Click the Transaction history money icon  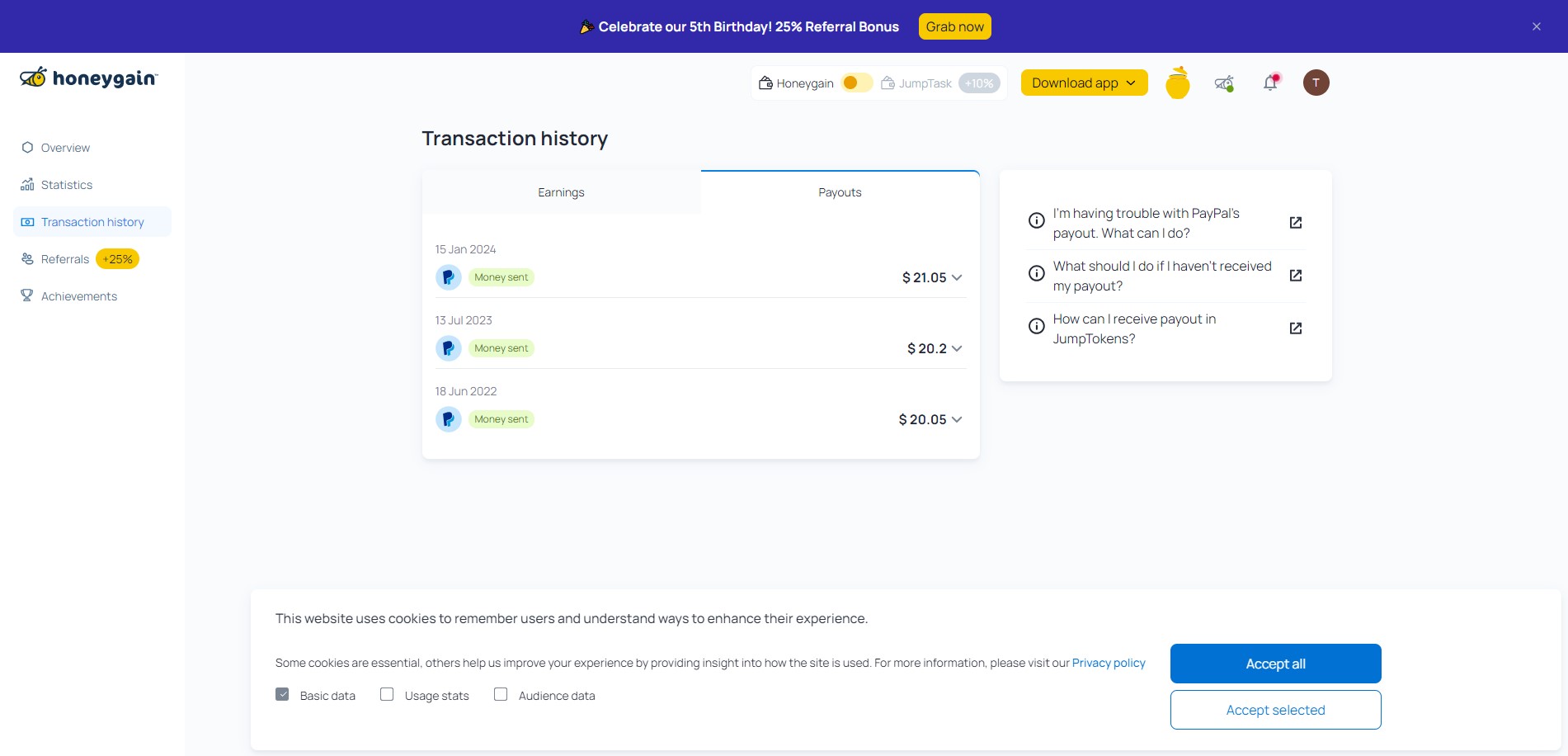(x=27, y=222)
